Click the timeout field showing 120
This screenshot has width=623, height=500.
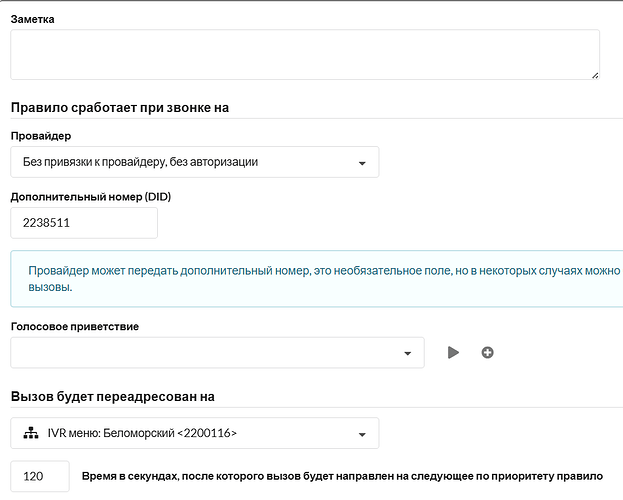point(40,477)
